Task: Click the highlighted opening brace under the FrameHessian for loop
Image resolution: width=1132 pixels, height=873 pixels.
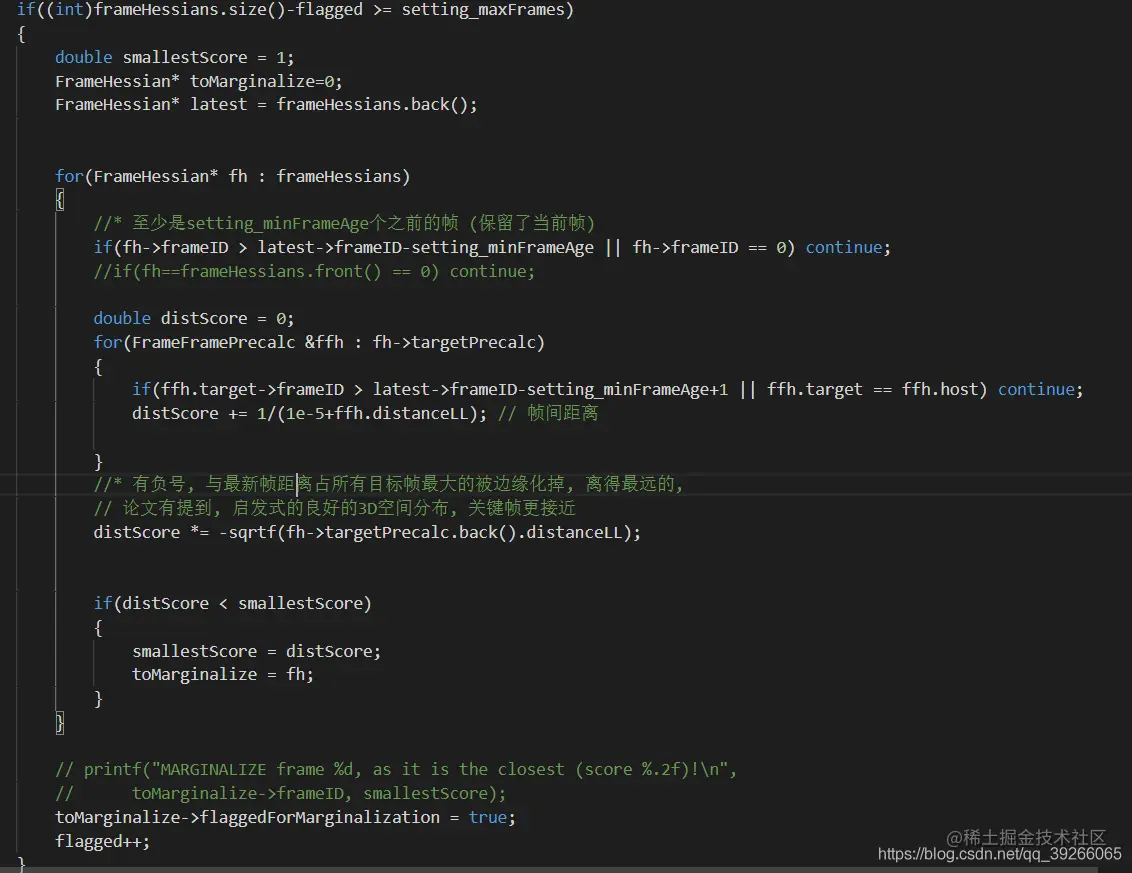Action: [60, 200]
